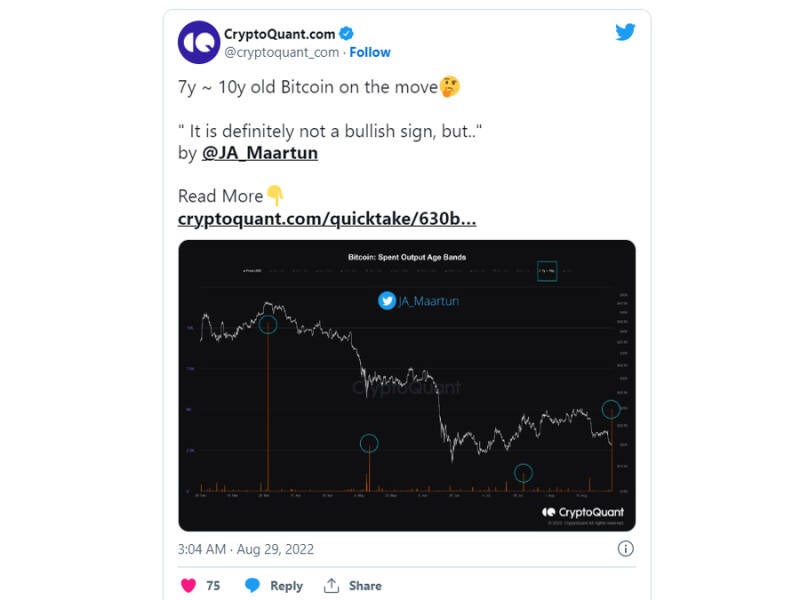The width and height of the screenshot is (800, 600).
Task: Click the reply speech bubble icon
Action: (253, 586)
